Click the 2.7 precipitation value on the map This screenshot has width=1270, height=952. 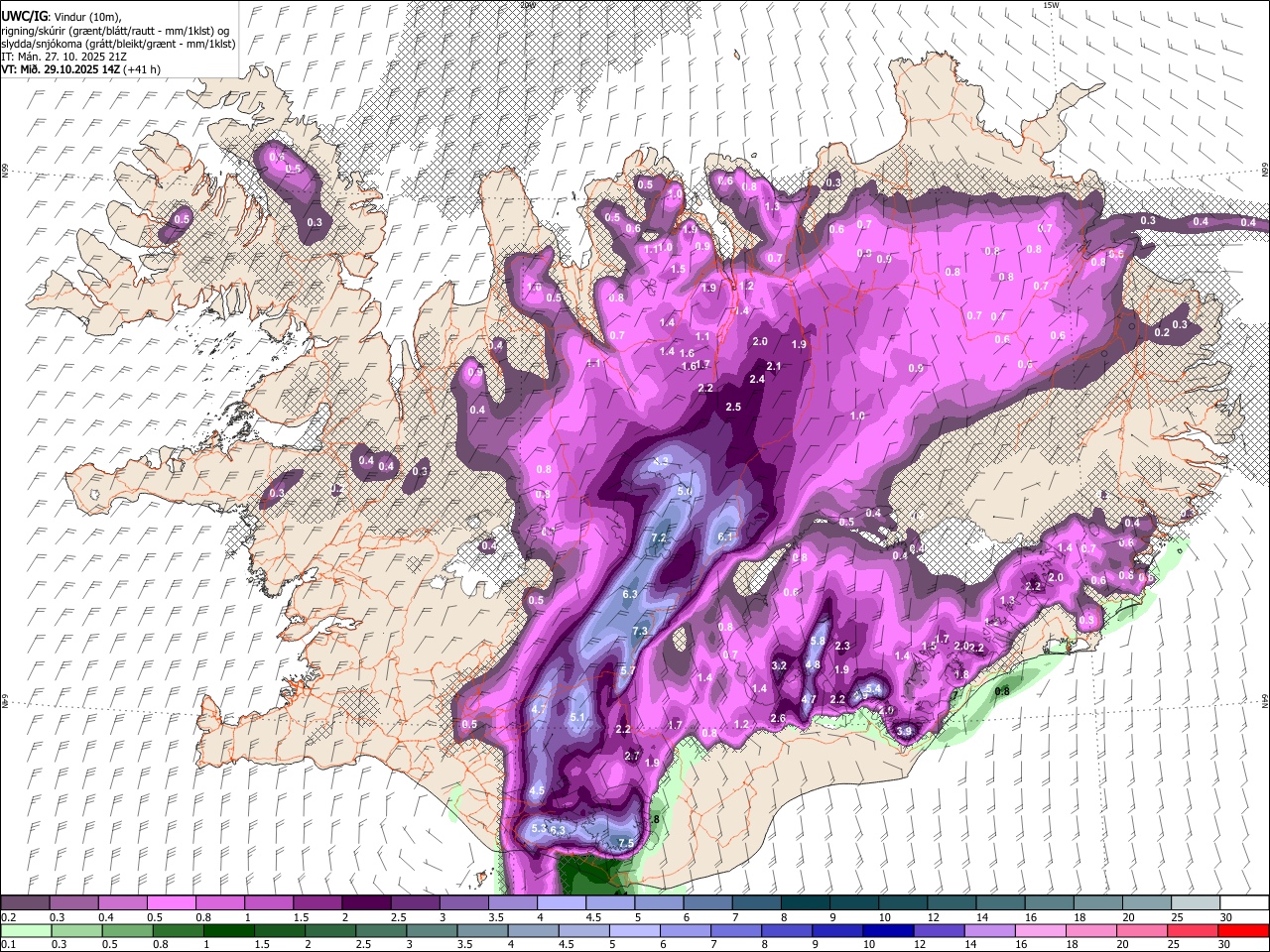coord(632,756)
